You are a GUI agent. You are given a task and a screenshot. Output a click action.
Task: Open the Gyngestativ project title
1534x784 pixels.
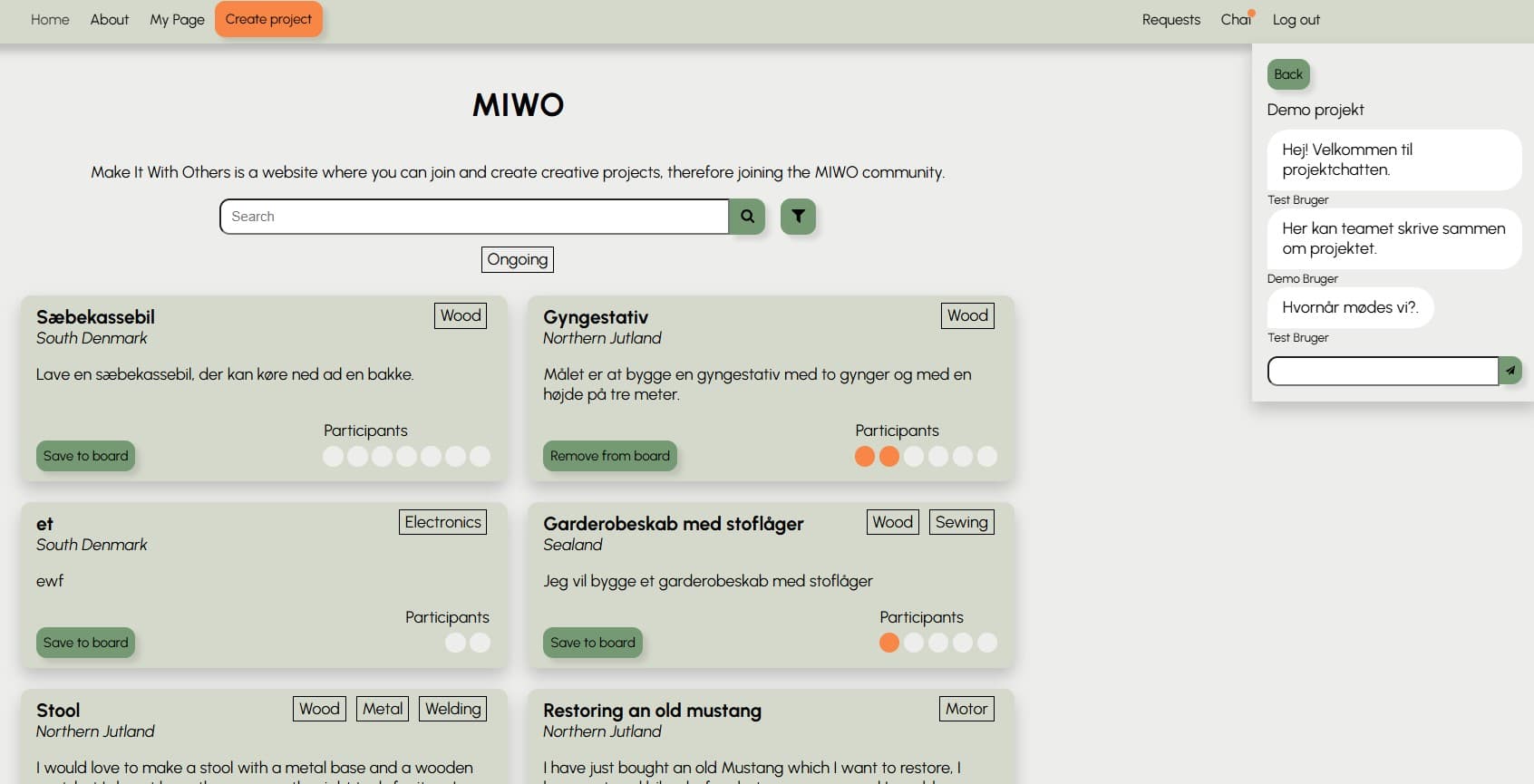596,317
